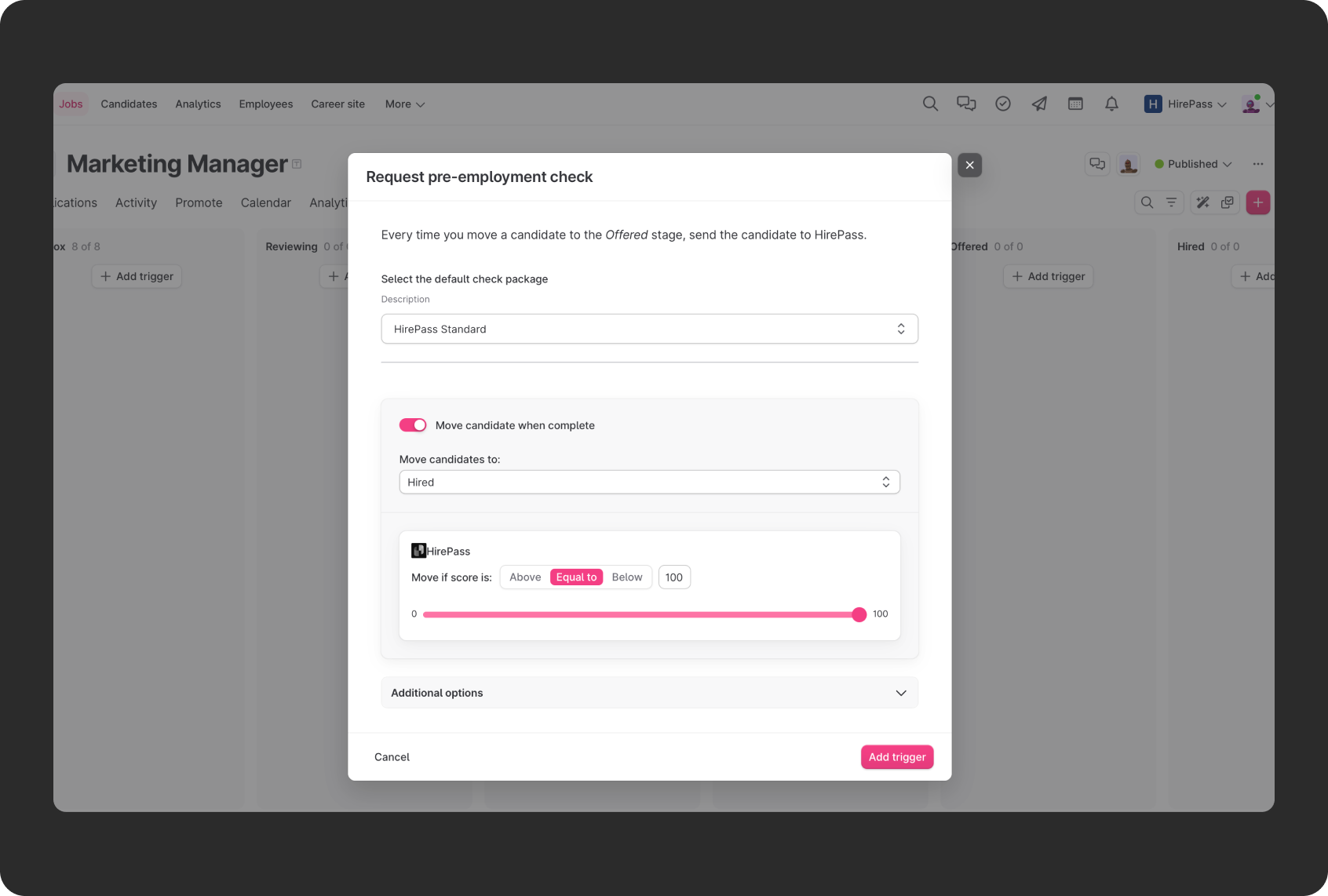
Task: Select the Above score condition
Action: tap(525, 577)
